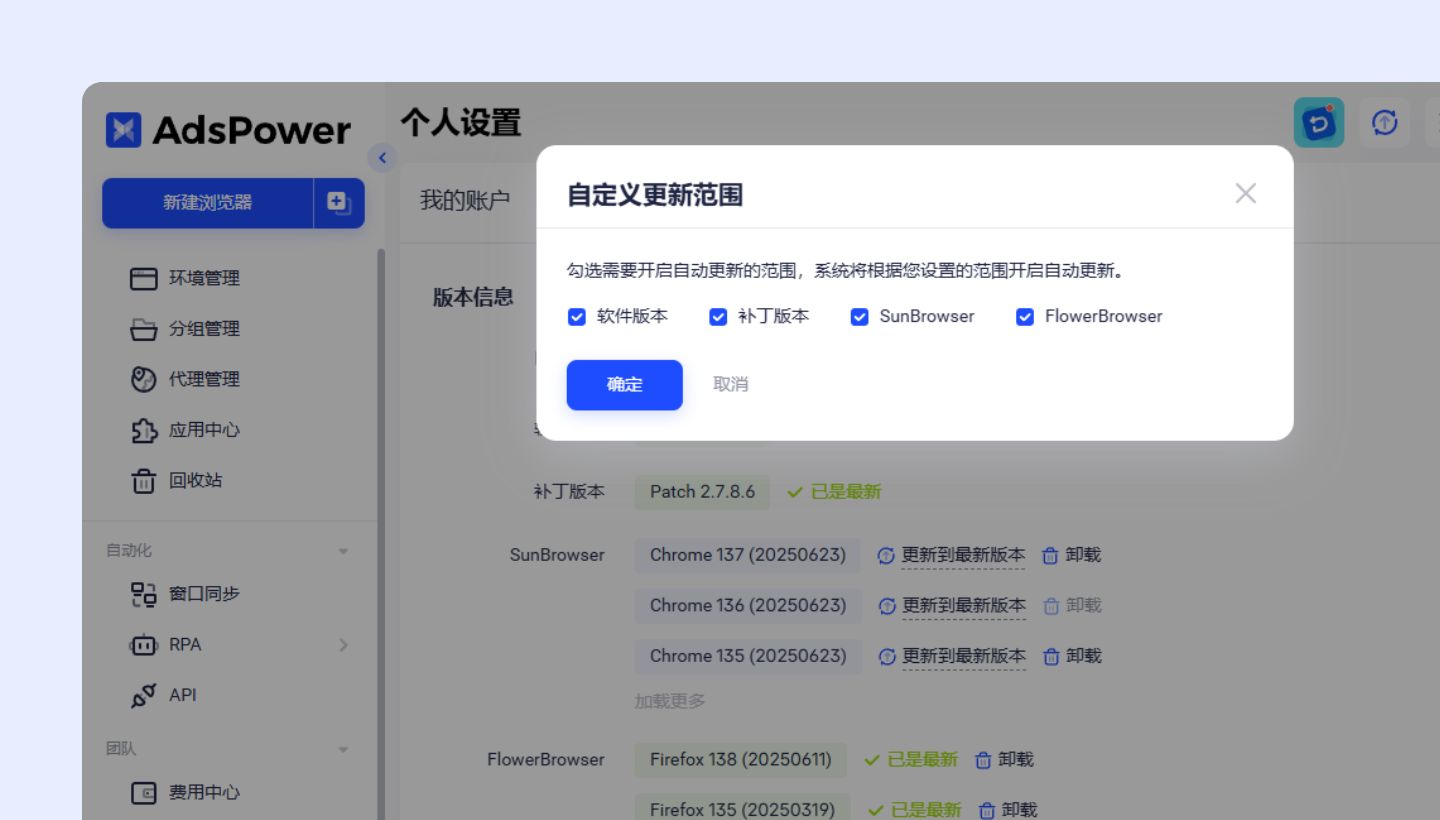Close the 自定义更新范围 dialog with X
Image resolution: width=1440 pixels, height=820 pixels.
pyautogui.click(x=1245, y=193)
